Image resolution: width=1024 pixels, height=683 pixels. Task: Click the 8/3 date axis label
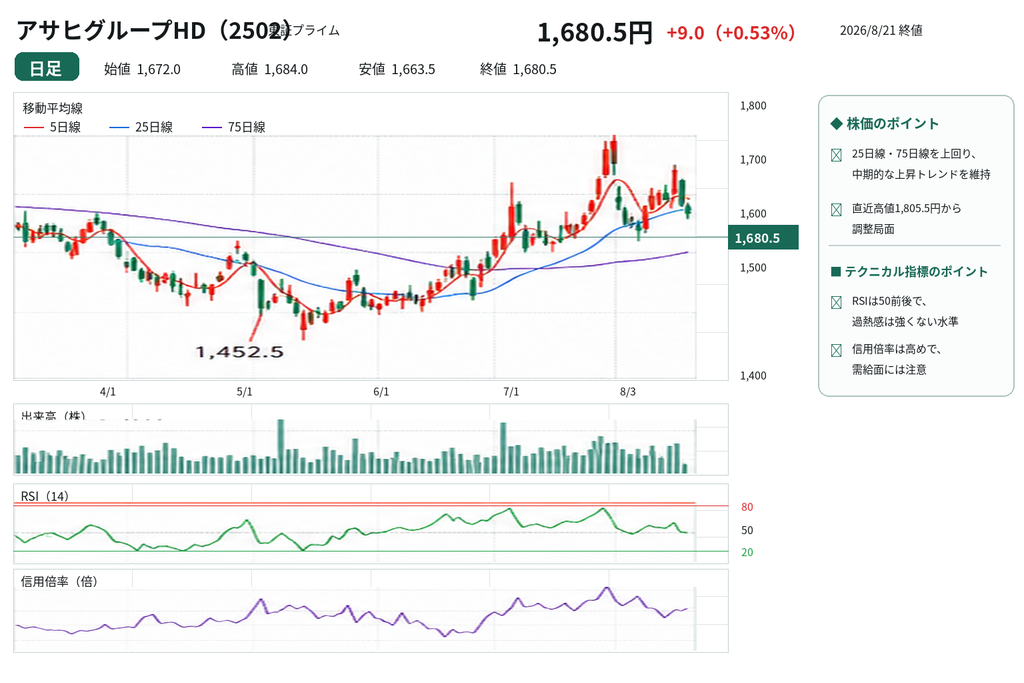(x=628, y=392)
